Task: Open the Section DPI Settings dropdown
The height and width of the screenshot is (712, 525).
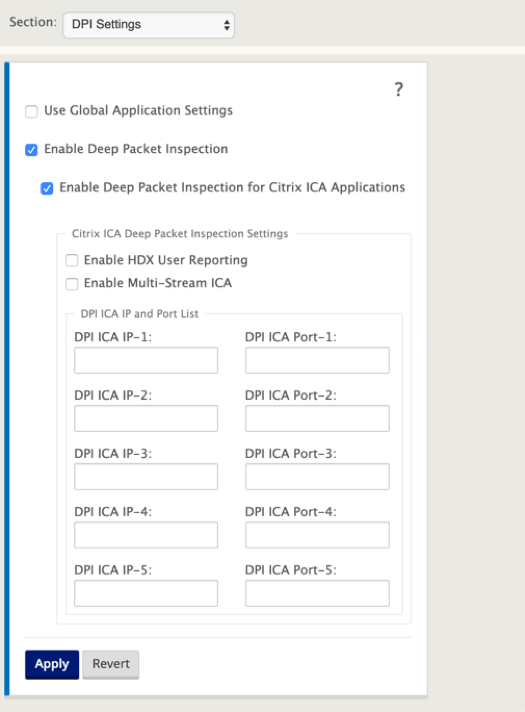Action: 149,25
